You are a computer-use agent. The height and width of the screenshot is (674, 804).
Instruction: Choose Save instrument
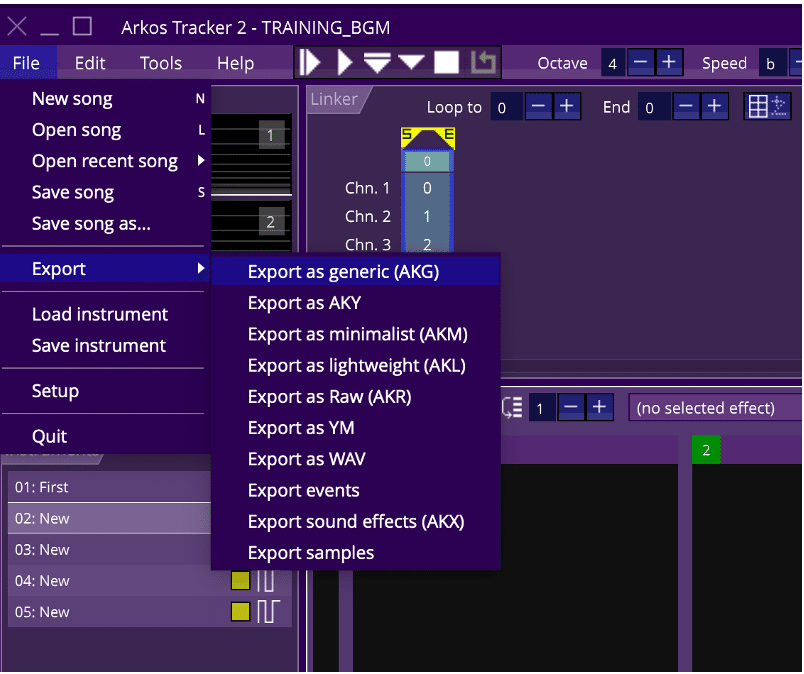(105, 345)
